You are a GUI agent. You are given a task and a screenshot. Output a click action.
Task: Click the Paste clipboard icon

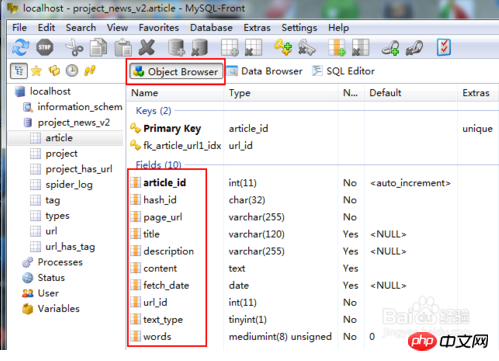[123, 47]
